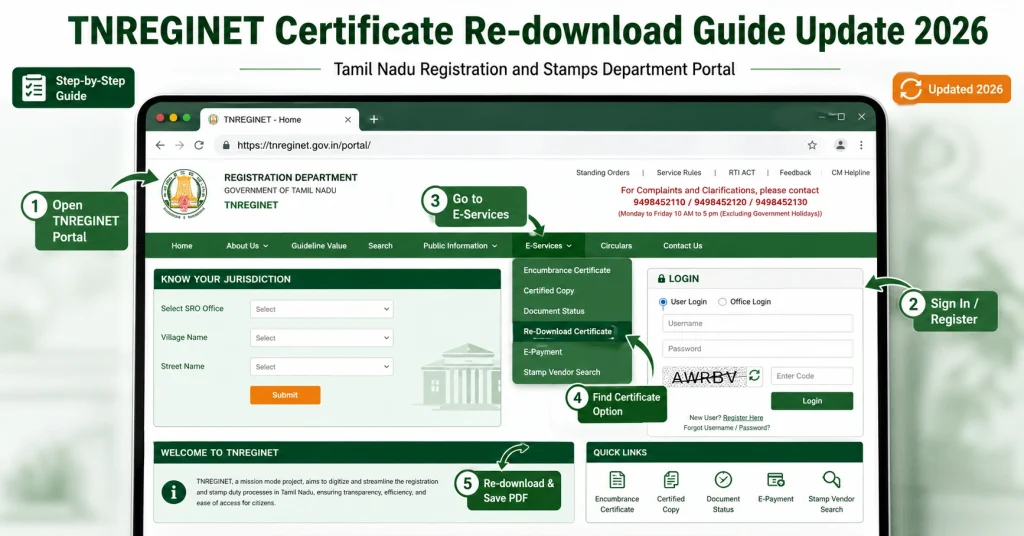This screenshot has height=536, width=1024.
Task: Select the Office Login radio button
Action: click(x=722, y=302)
